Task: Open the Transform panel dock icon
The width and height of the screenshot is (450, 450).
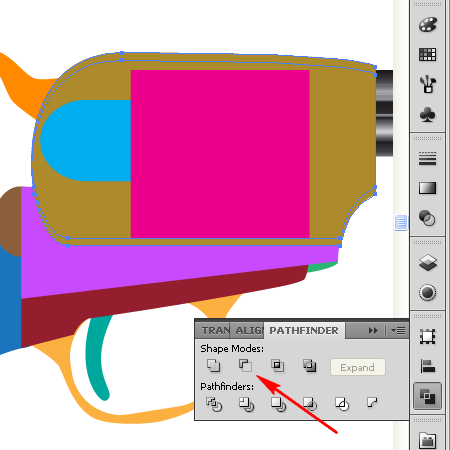Action: coord(428,336)
